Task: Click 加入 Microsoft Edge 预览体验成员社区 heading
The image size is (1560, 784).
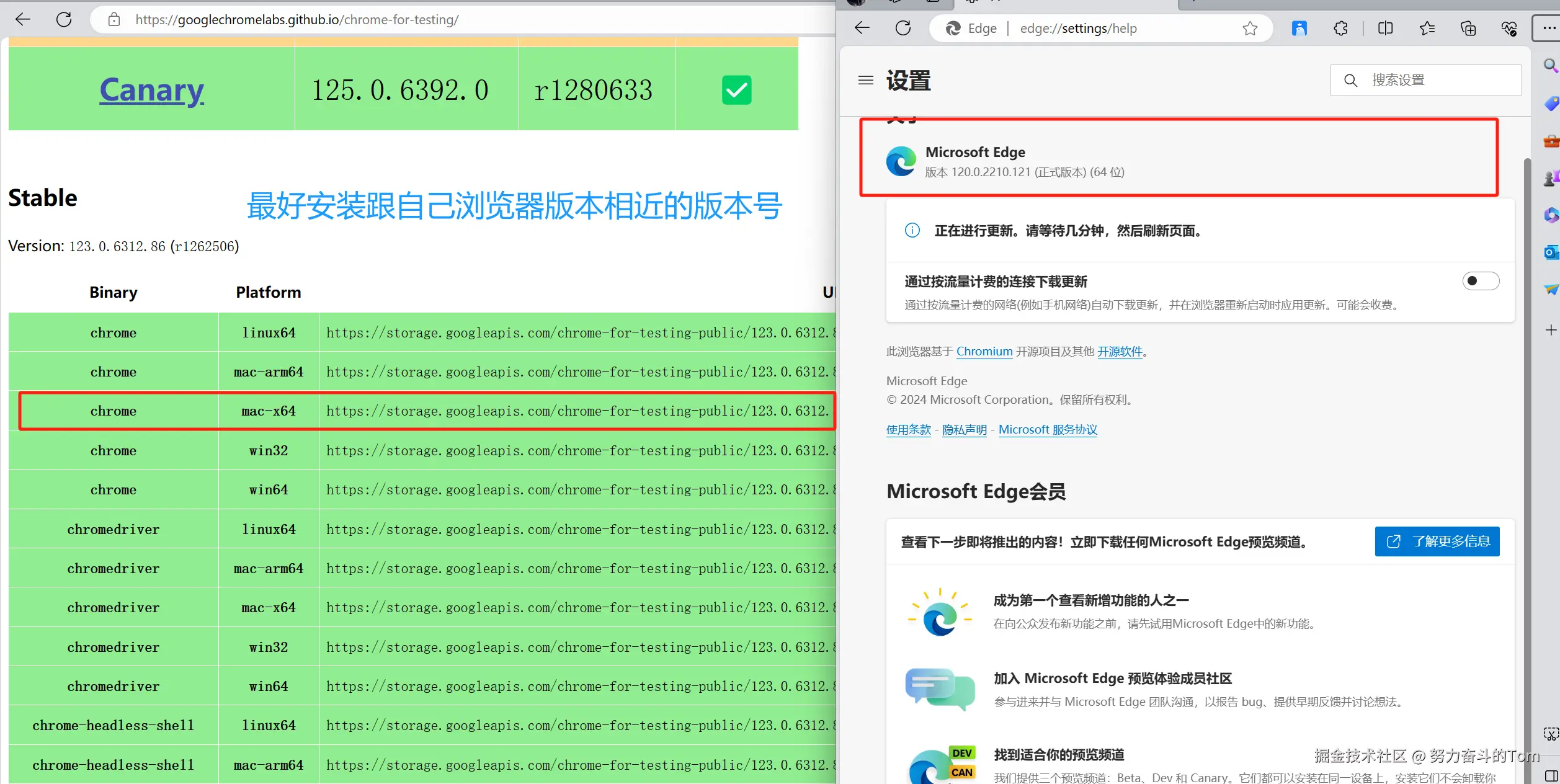Action: [1113, 679]
